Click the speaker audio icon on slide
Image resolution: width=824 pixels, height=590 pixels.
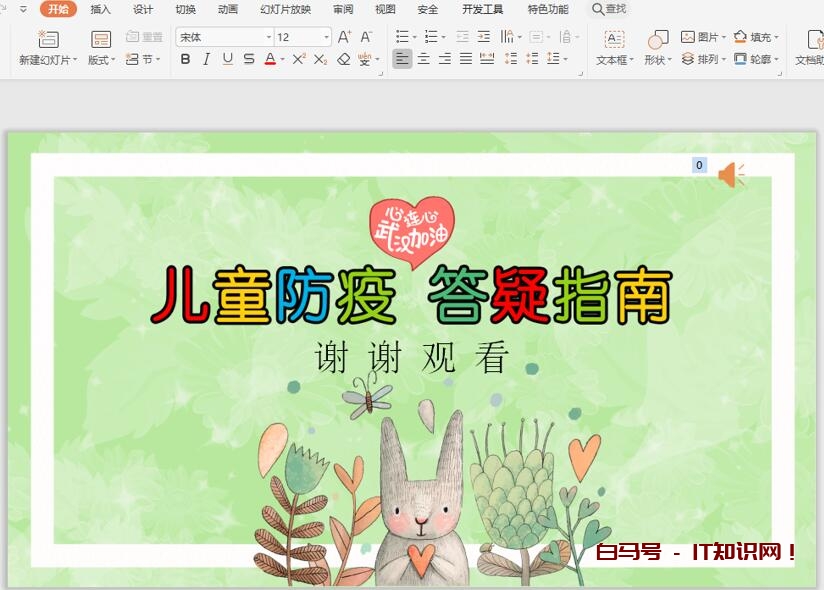coord(731,174)
